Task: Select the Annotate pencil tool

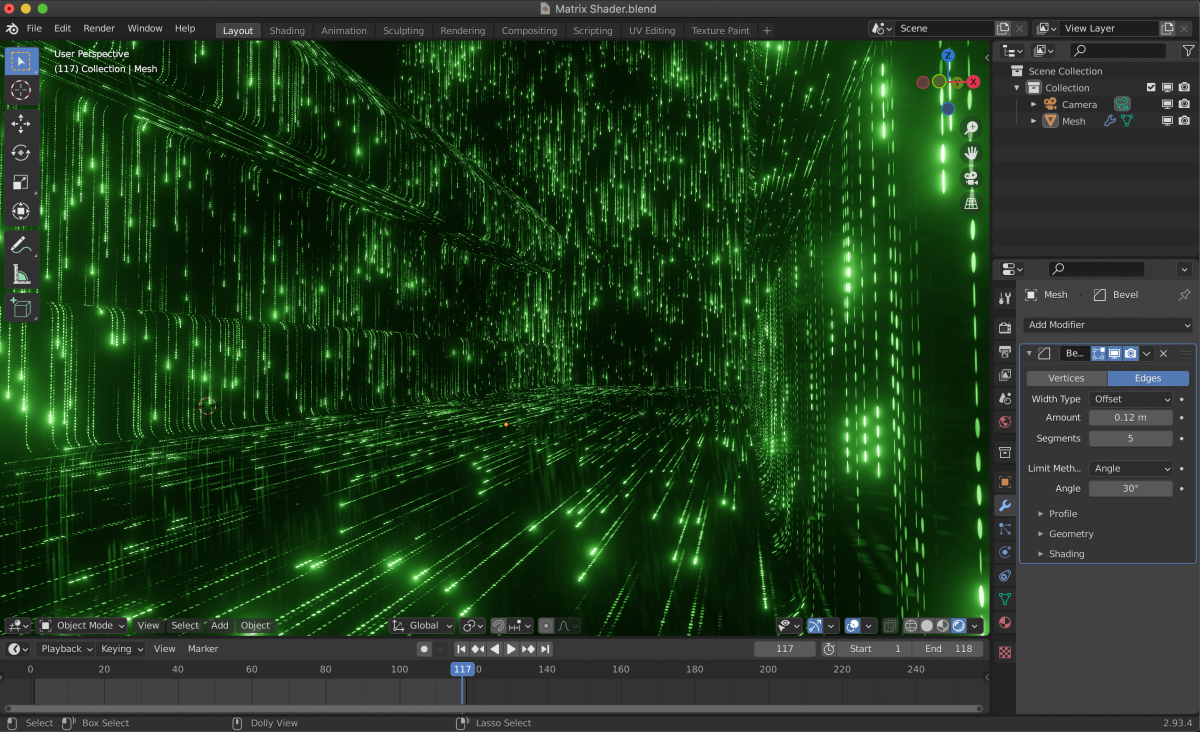Action: [x=21, y=245]
